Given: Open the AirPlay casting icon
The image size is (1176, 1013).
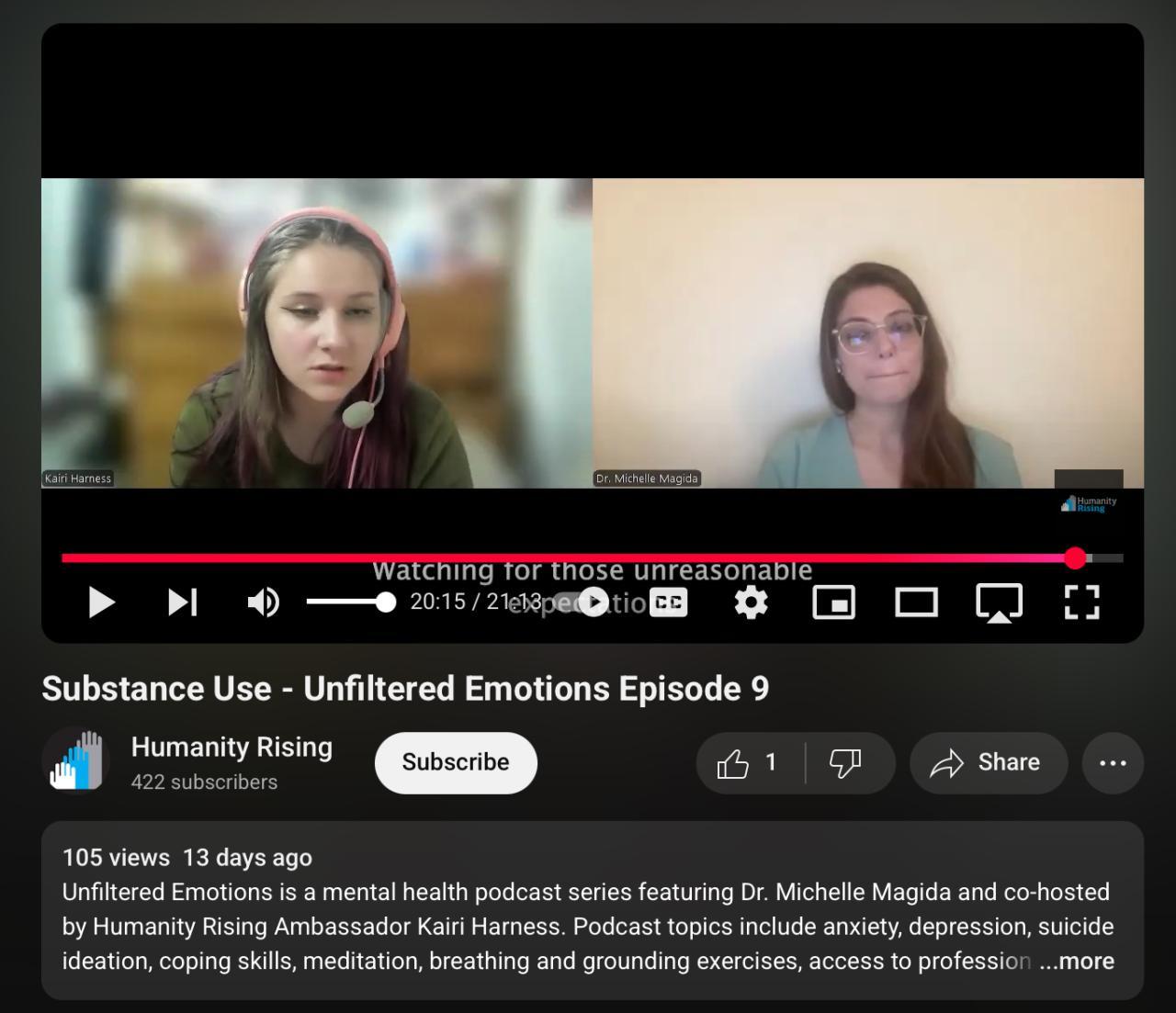Looking at the screenshot, I should click(999, 603).
